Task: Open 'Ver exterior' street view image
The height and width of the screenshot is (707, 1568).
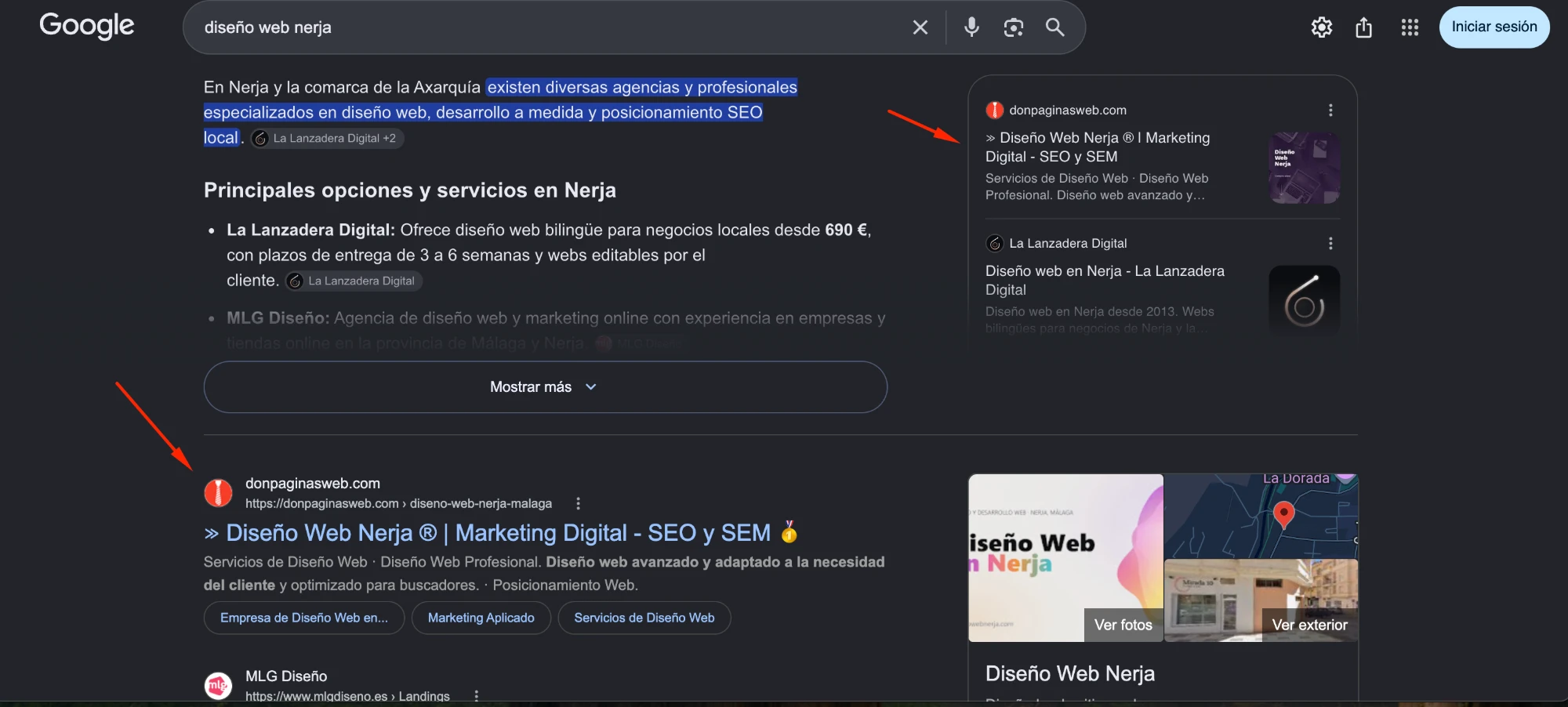Action: pos(1310,625)
